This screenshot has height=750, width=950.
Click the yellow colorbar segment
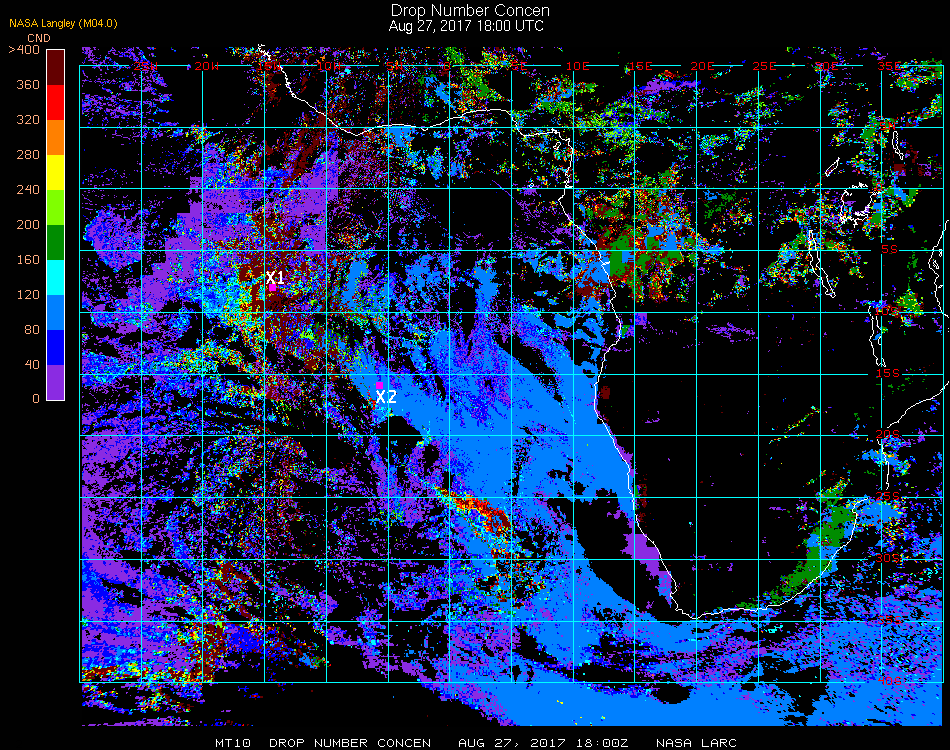(55, 173)
